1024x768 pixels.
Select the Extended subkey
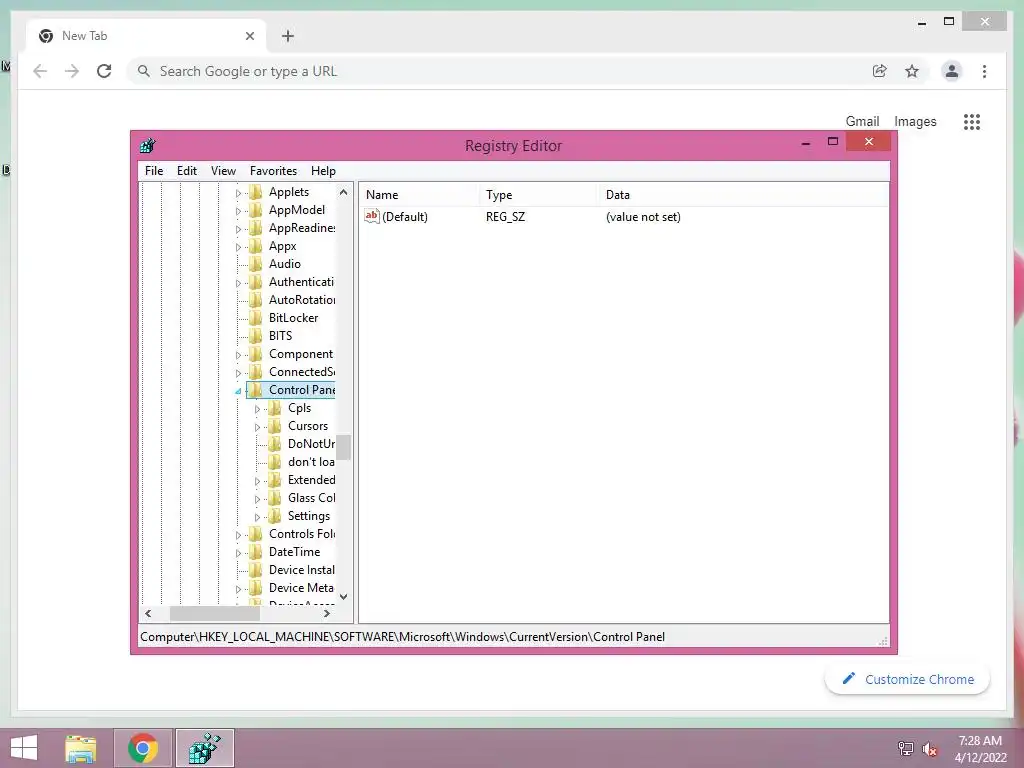311,480
